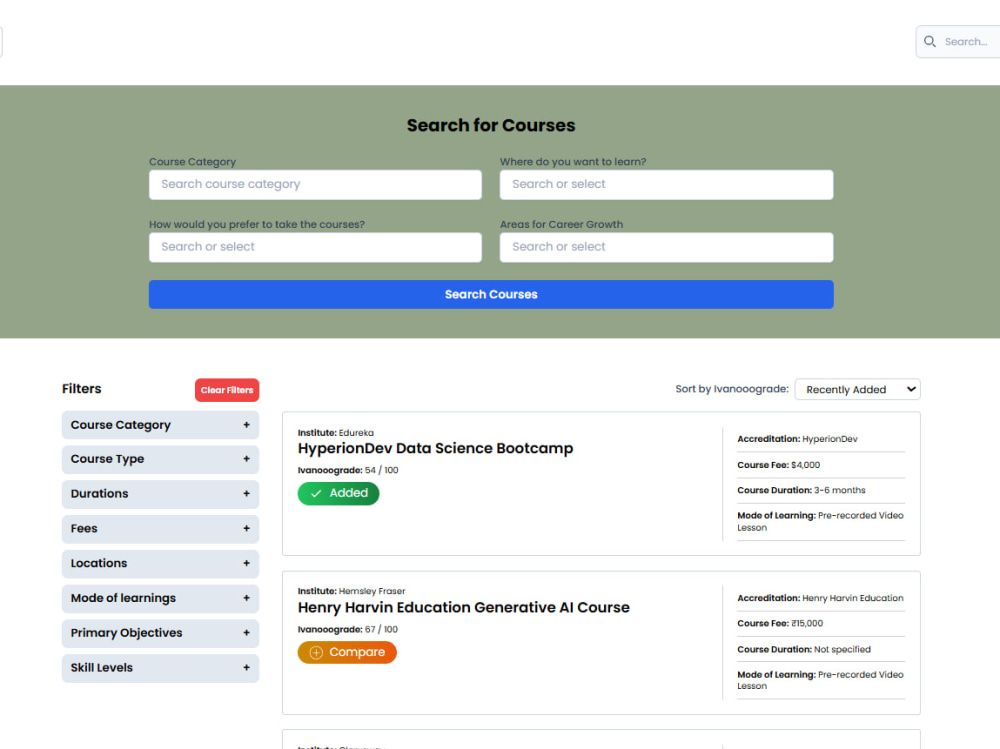Click Added button for HyperionDev course

pyautogui.click(x=338, y=493)
